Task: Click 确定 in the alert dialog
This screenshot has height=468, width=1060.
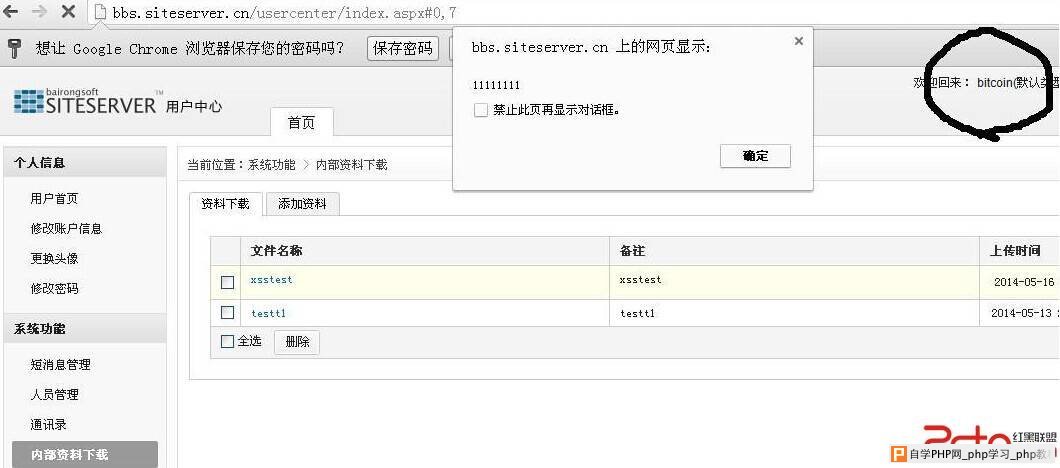Action: [755, 156]
